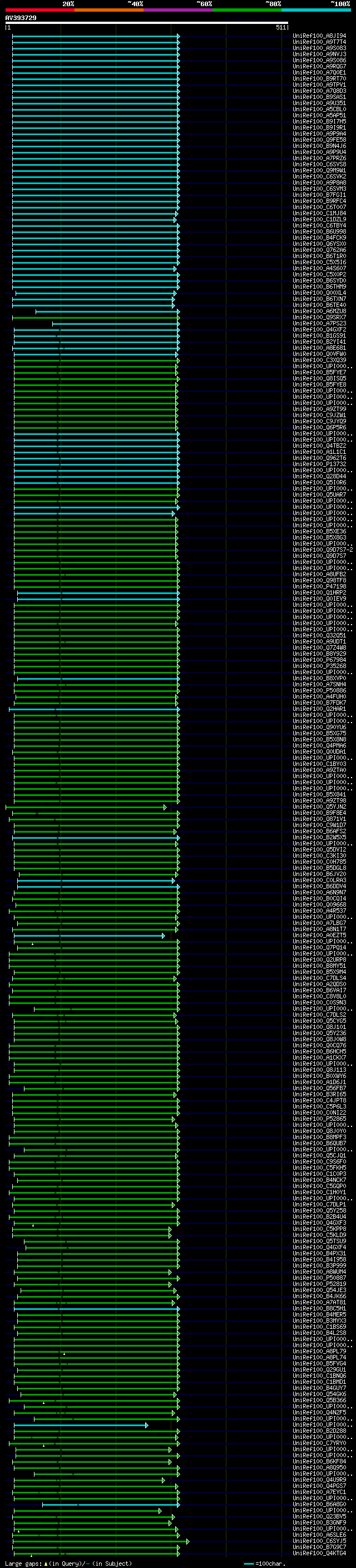Open hit UniRef100_A7Q0E1

(319, 72)
